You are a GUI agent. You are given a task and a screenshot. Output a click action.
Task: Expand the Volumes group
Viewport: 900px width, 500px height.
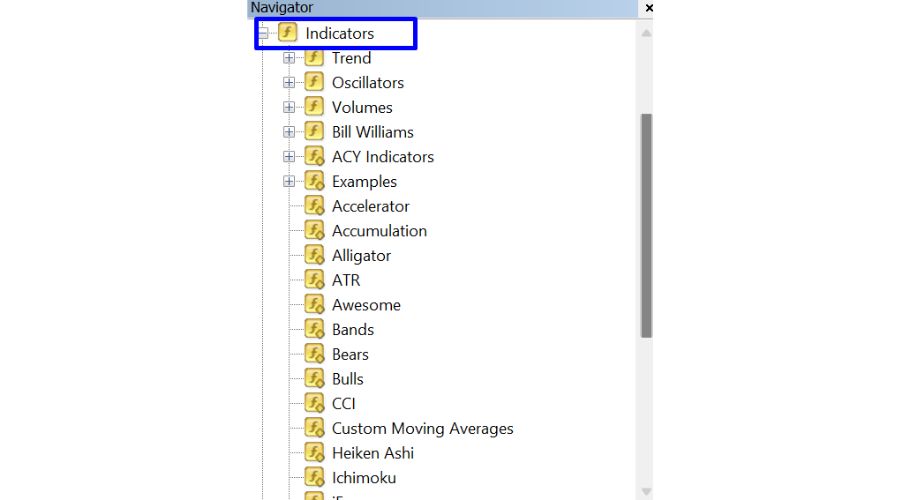tap(289, 107)
